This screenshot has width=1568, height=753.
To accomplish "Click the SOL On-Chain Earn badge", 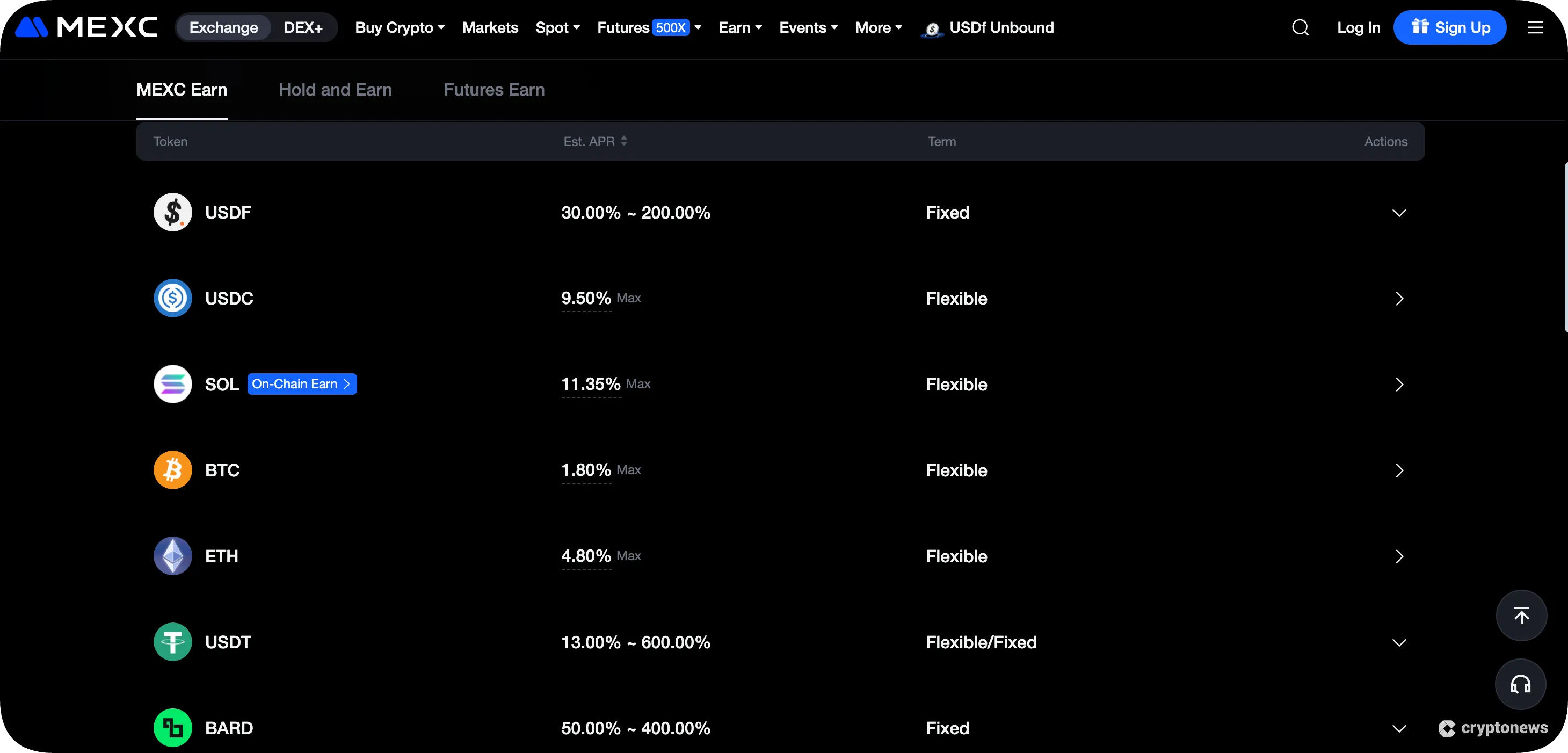I will coord(302,383).
